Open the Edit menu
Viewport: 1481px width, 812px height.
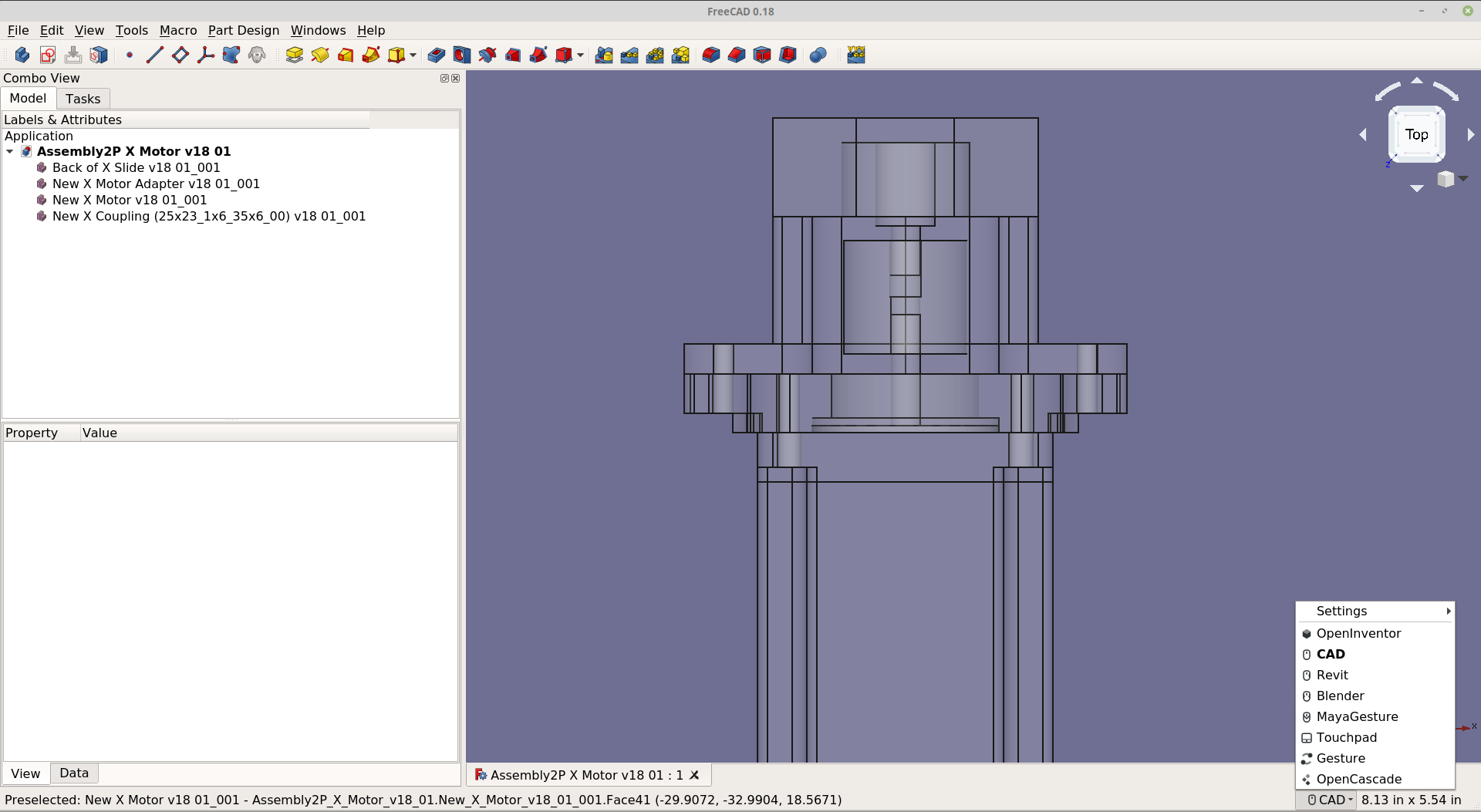pyautogui.click(x=52, y=30)
